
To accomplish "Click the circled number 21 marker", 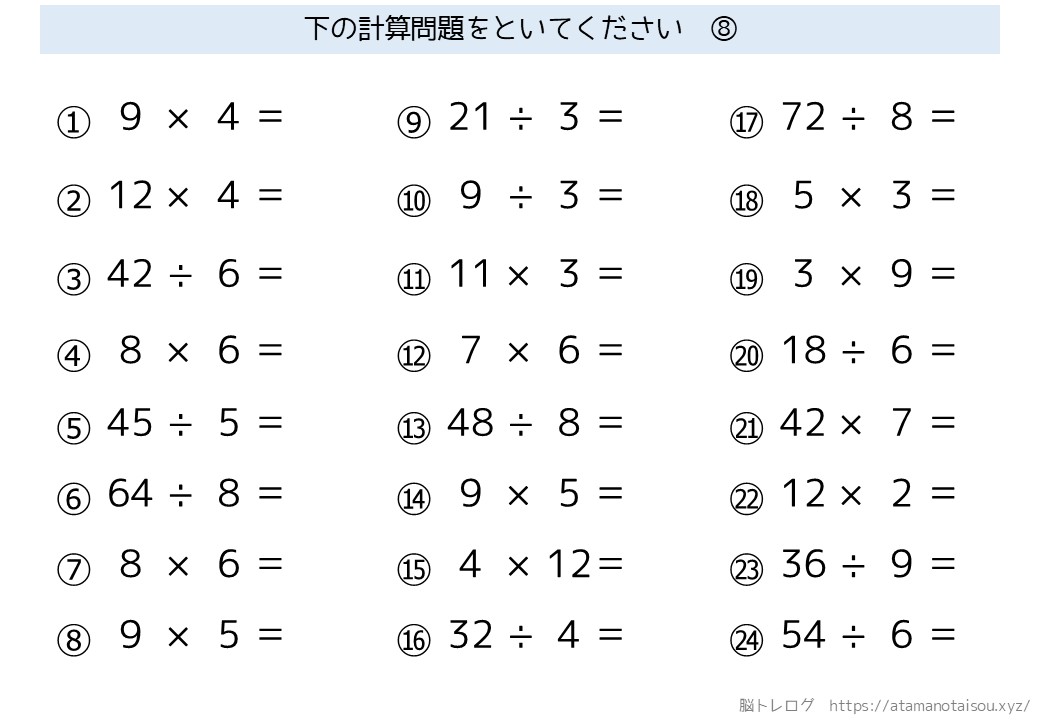I will 746,428.
